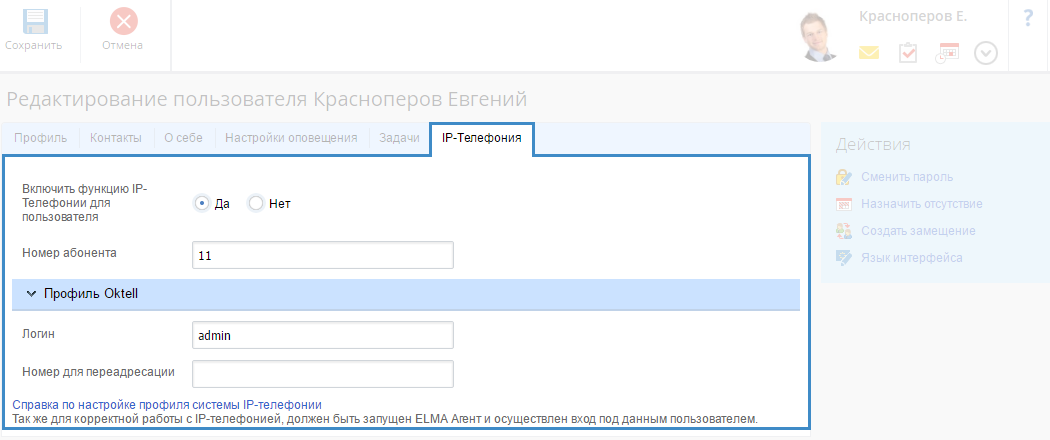Screen dimensions: 1050x440
Task: Open the calendar icon in header
Action: click(x=948, y=53)
